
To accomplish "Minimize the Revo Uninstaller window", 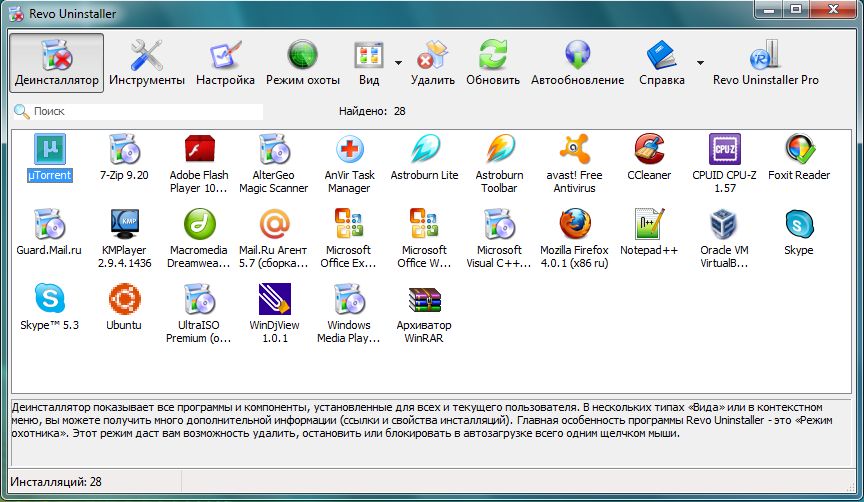I will pyautogui.click(x=769, y=9).
